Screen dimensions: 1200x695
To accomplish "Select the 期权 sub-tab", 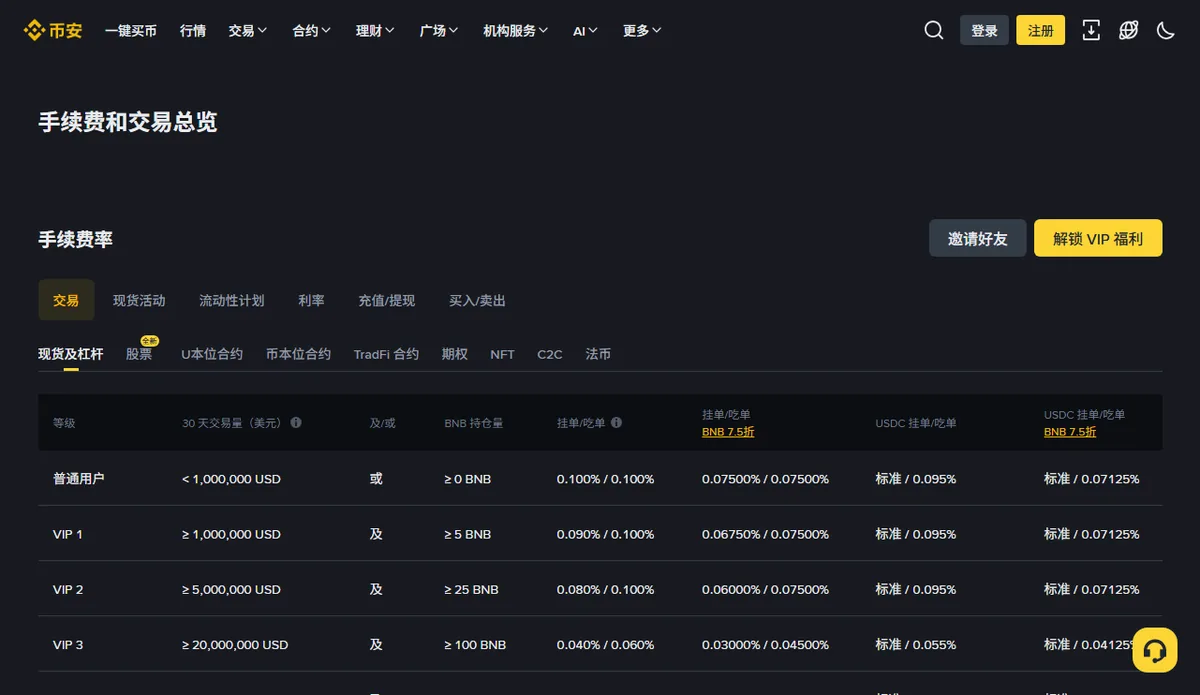I will coord(455,354).
